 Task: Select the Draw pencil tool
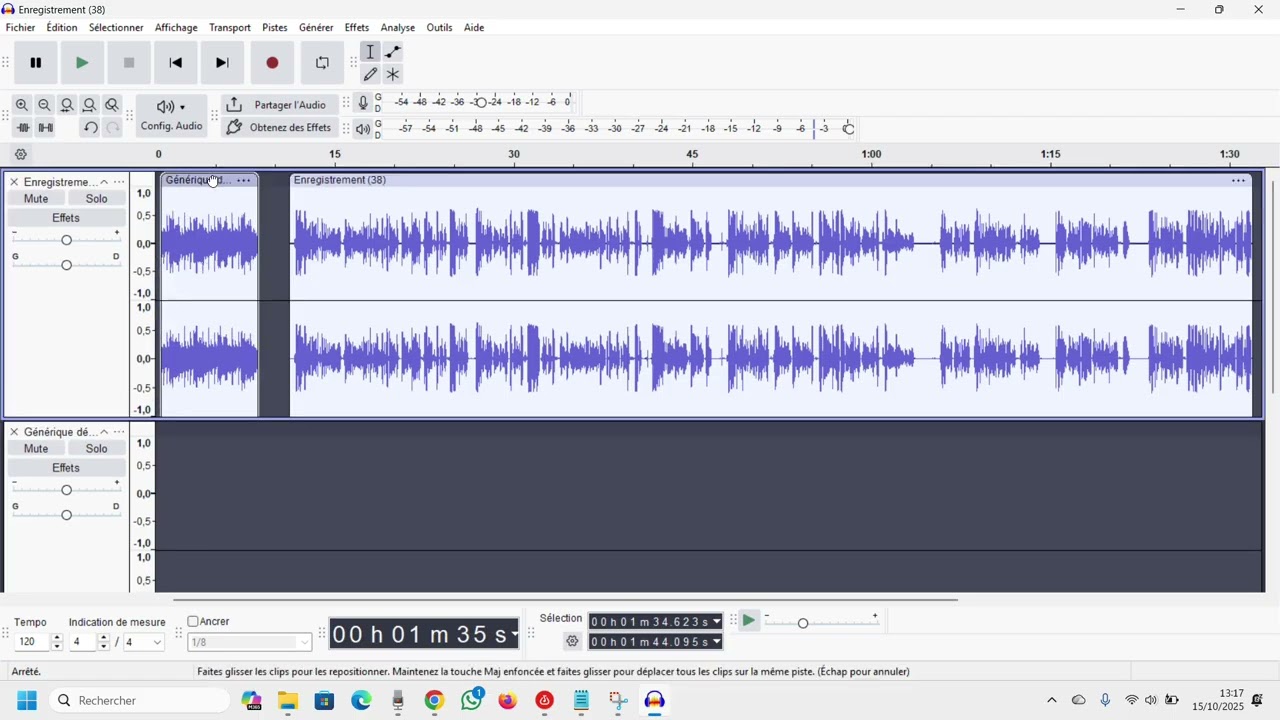pyautogui.click(x=370, y=75)
